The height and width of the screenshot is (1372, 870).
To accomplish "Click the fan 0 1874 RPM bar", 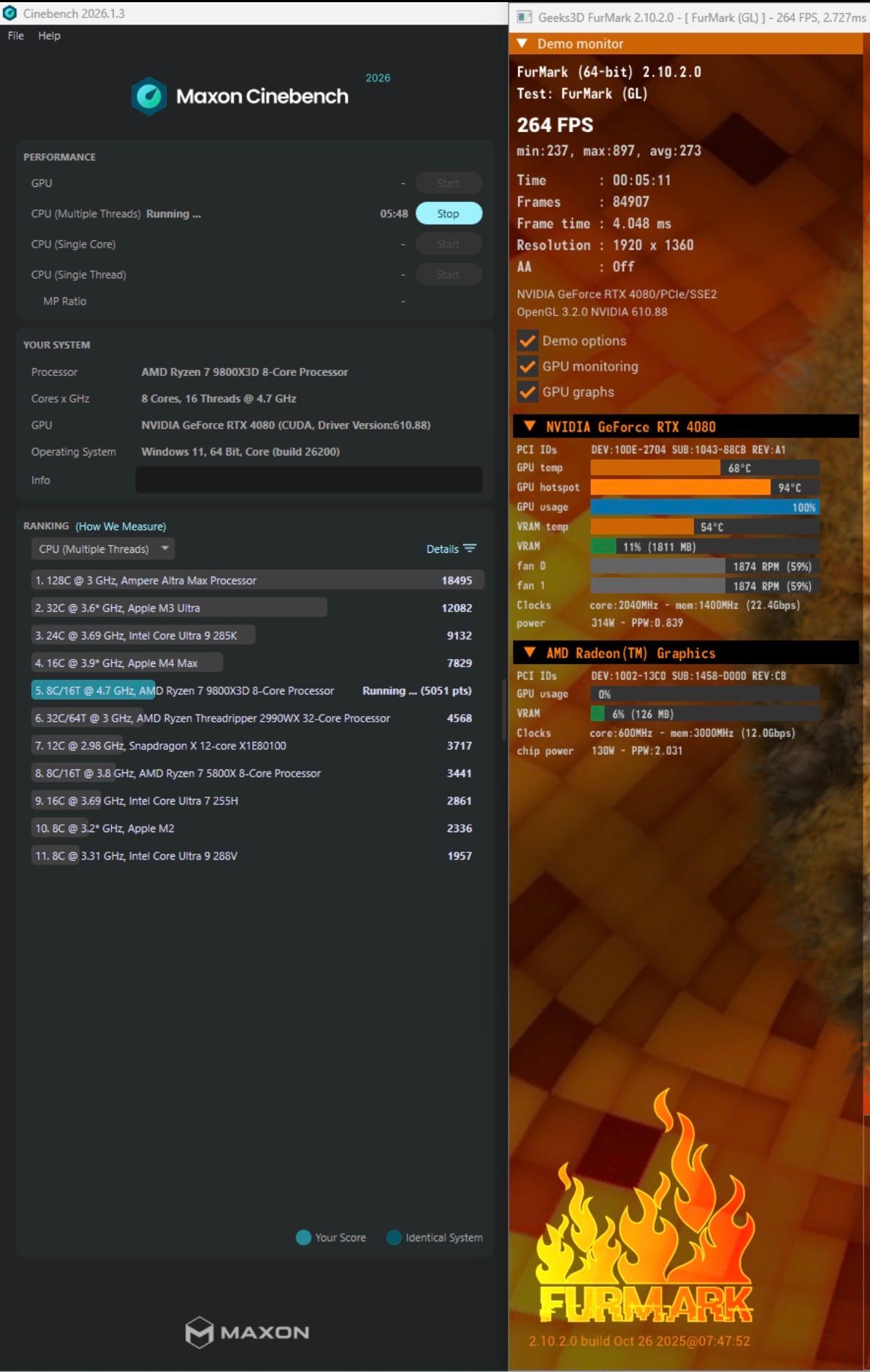I will [x=704, y=566].
